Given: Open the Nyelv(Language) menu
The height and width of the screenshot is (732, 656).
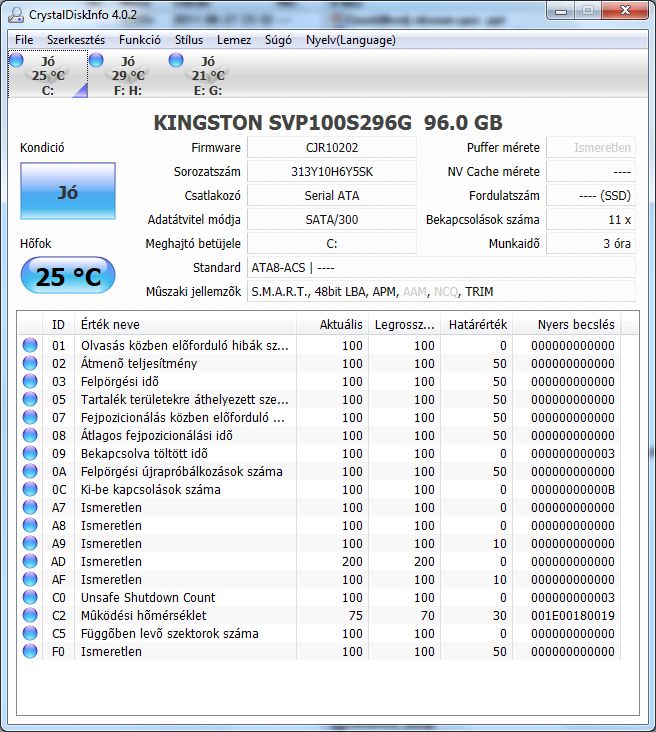Looking at the screenshot, I should [351, 40].
